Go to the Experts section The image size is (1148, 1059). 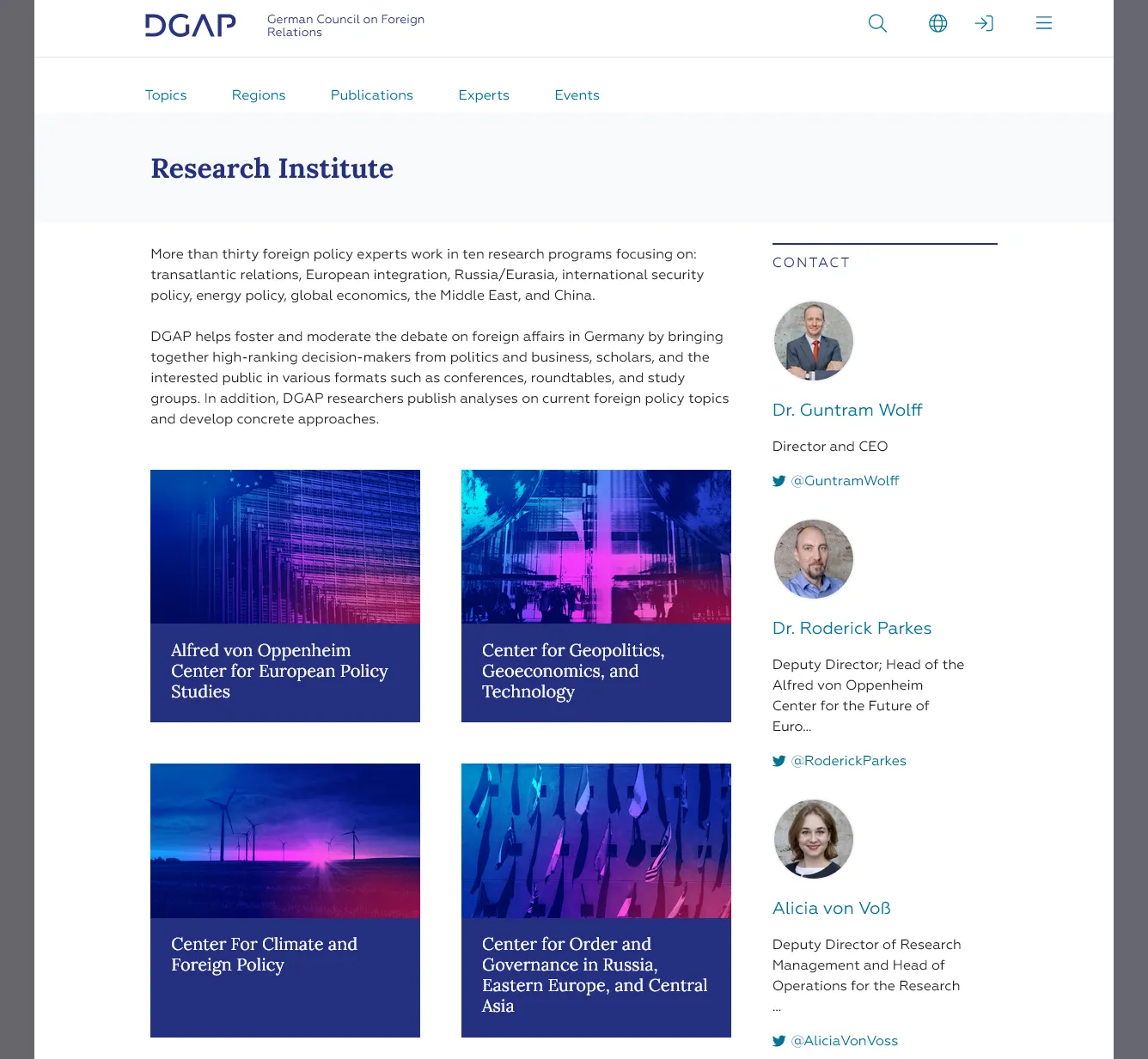[484, 95]
